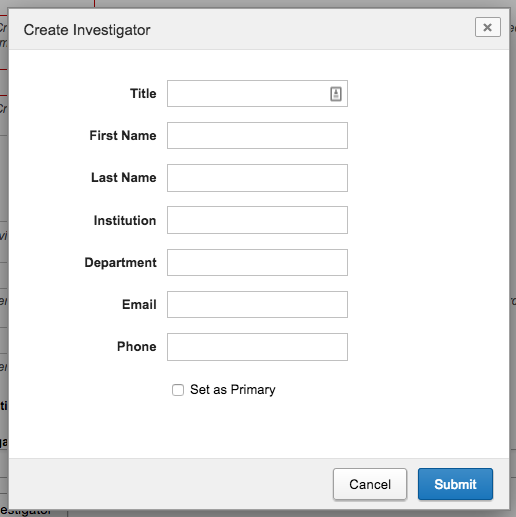Submit the investigator form
This screenshot has width=516, height=517.
click(x=455, y=484)
